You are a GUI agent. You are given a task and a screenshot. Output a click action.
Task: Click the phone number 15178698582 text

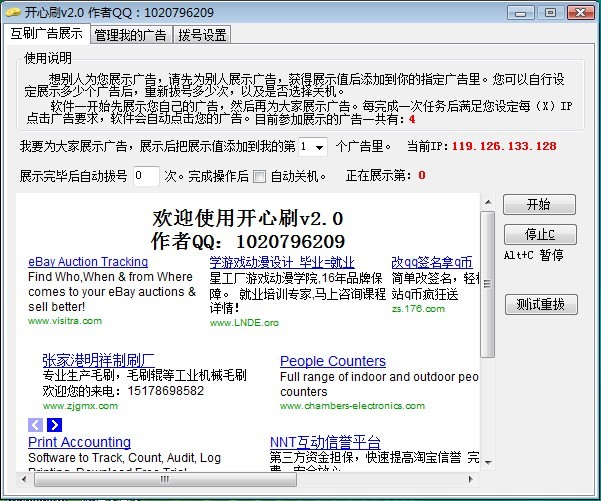click(166, 391)
